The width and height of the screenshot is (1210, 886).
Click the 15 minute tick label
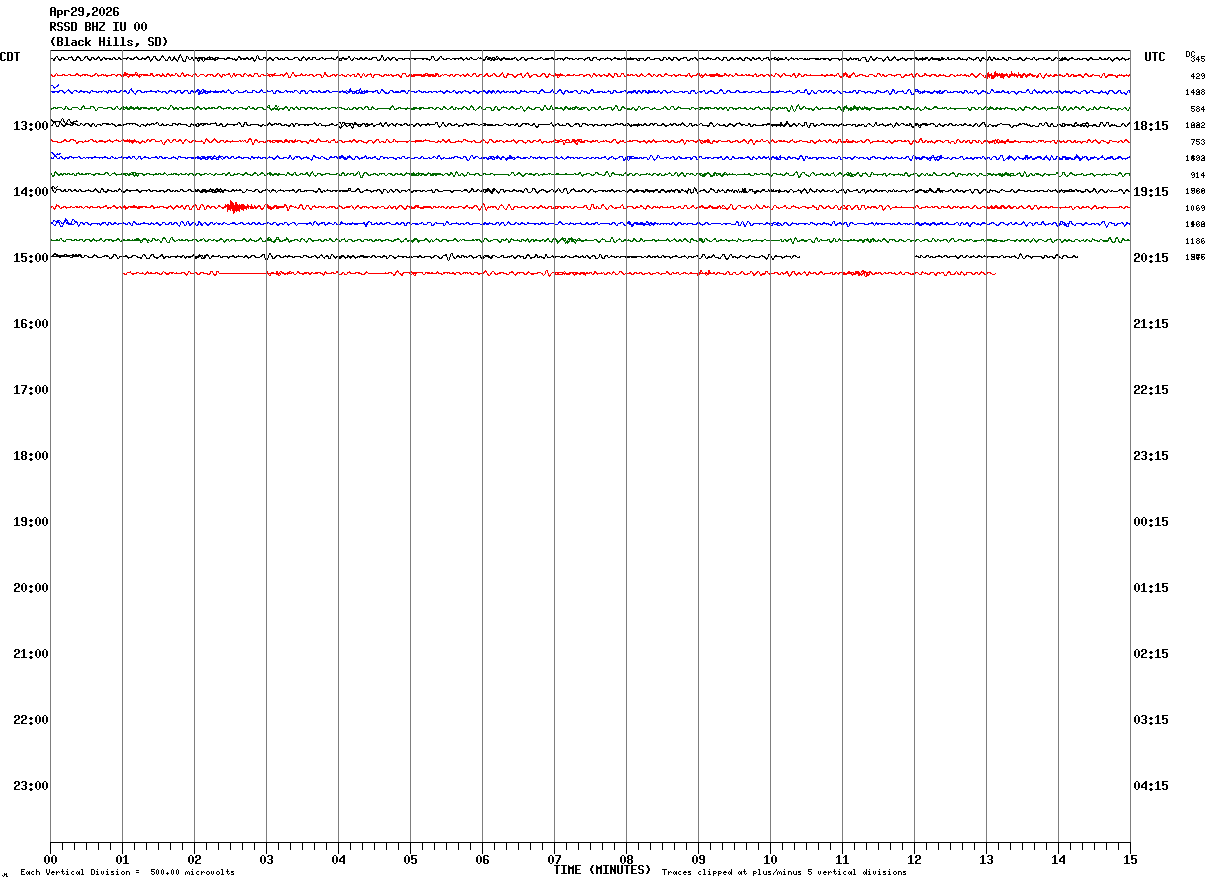click(x=1130, y=860)
